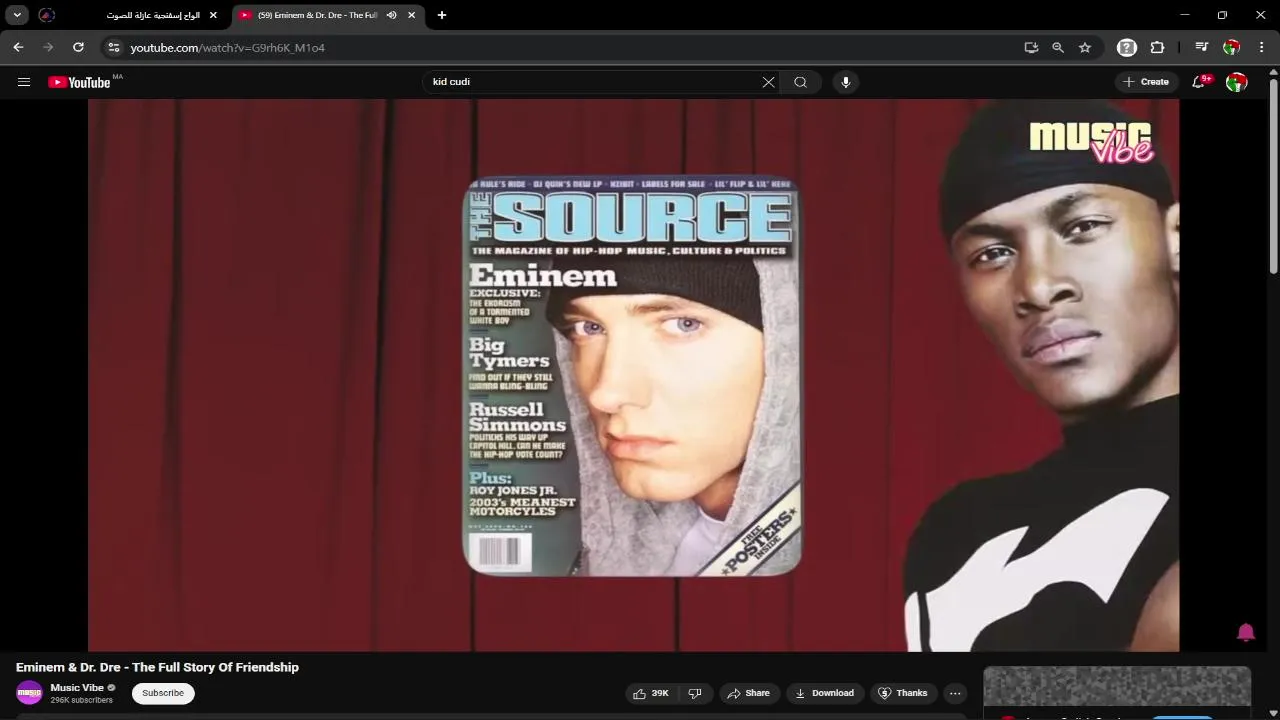1280x720 pixels.
Task: Go forward in browser history
Action: click(48, 47)
